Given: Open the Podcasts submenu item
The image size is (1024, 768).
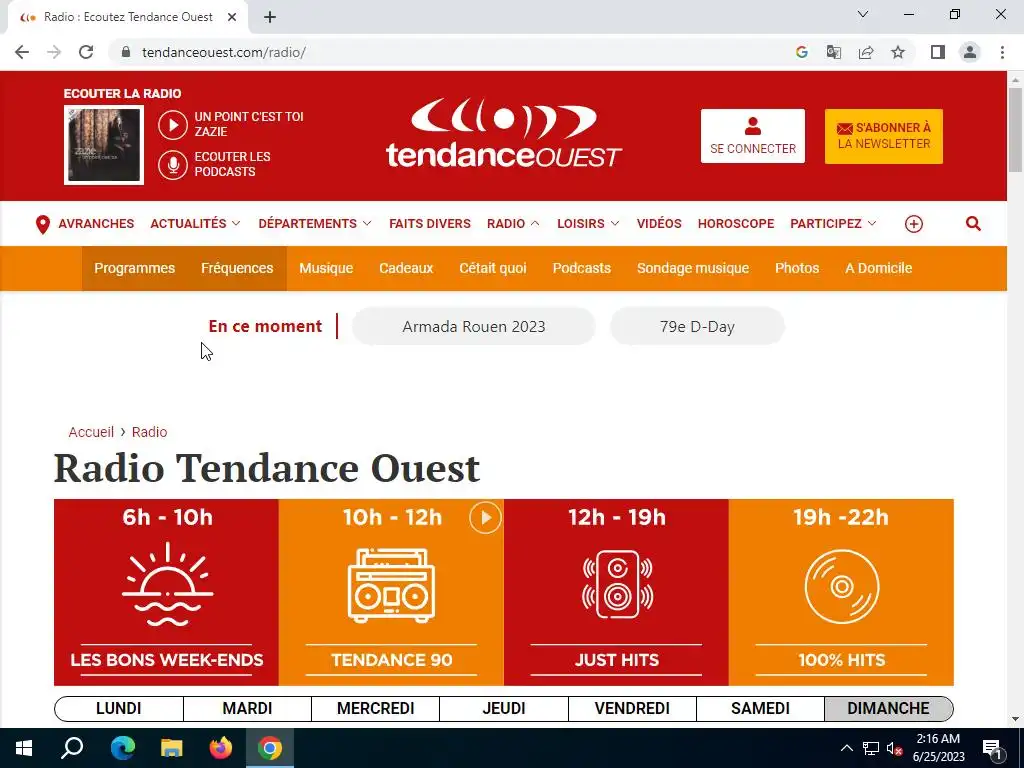Looking at the screenshot, I should pyautogui.click(x=582, y=268).
